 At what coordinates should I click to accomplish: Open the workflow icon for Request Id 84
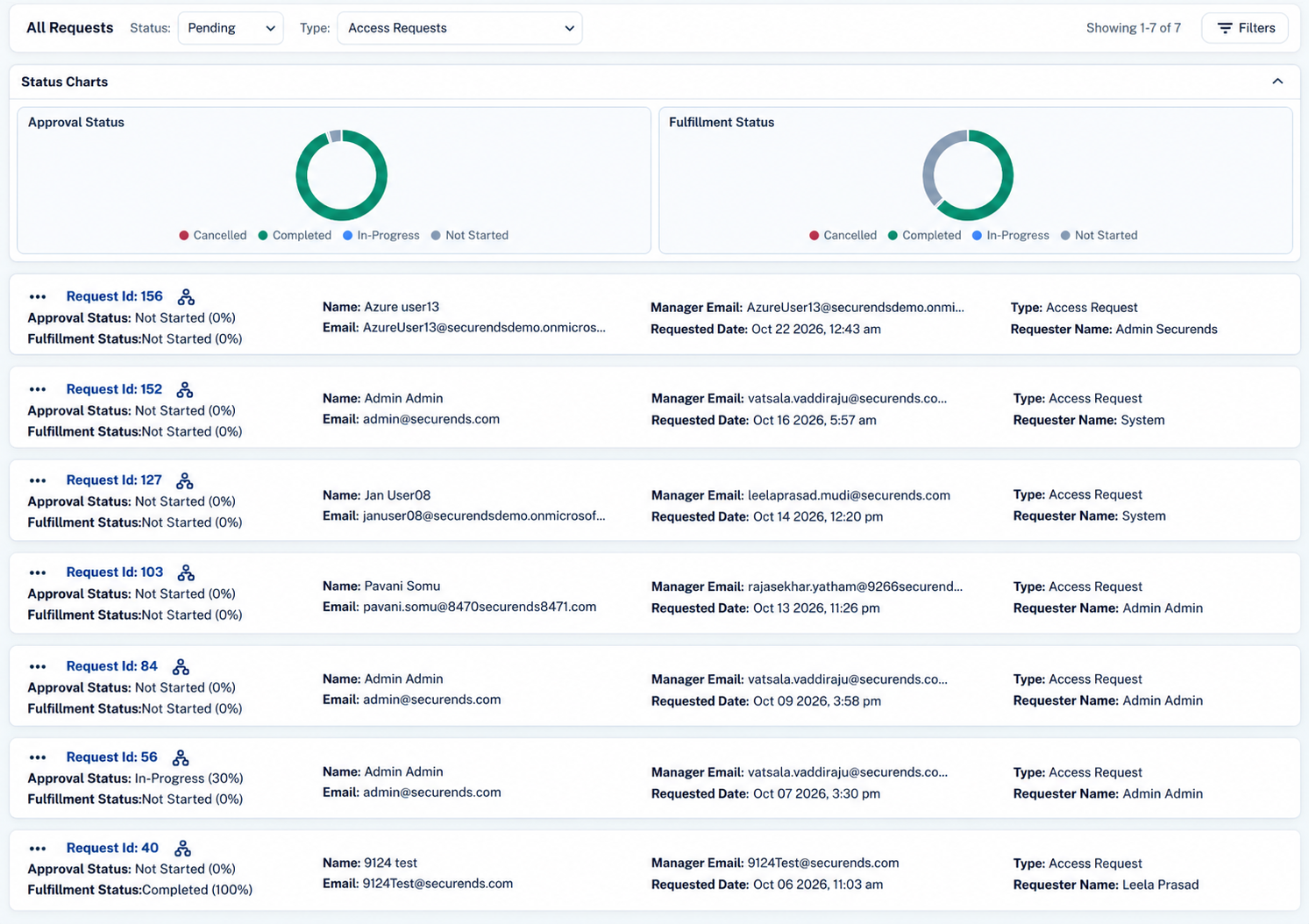[x=181, y=667]
